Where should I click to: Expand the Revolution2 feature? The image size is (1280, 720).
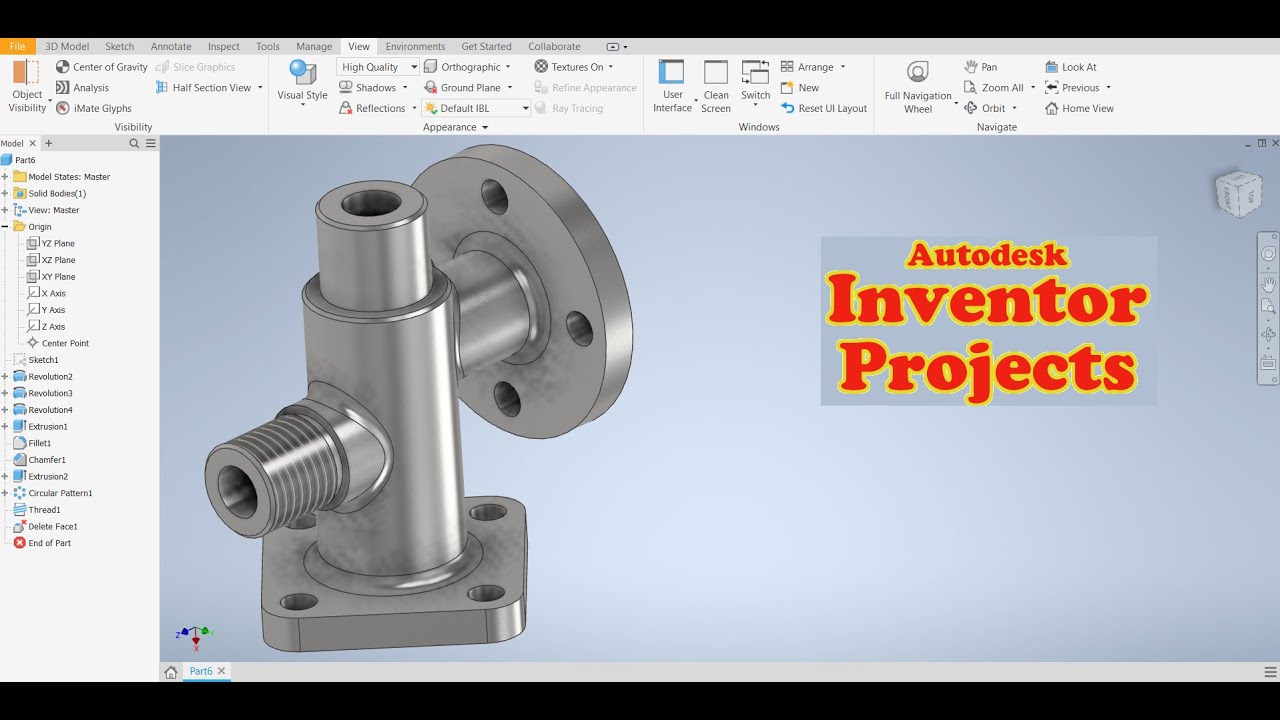pos(5,377)
